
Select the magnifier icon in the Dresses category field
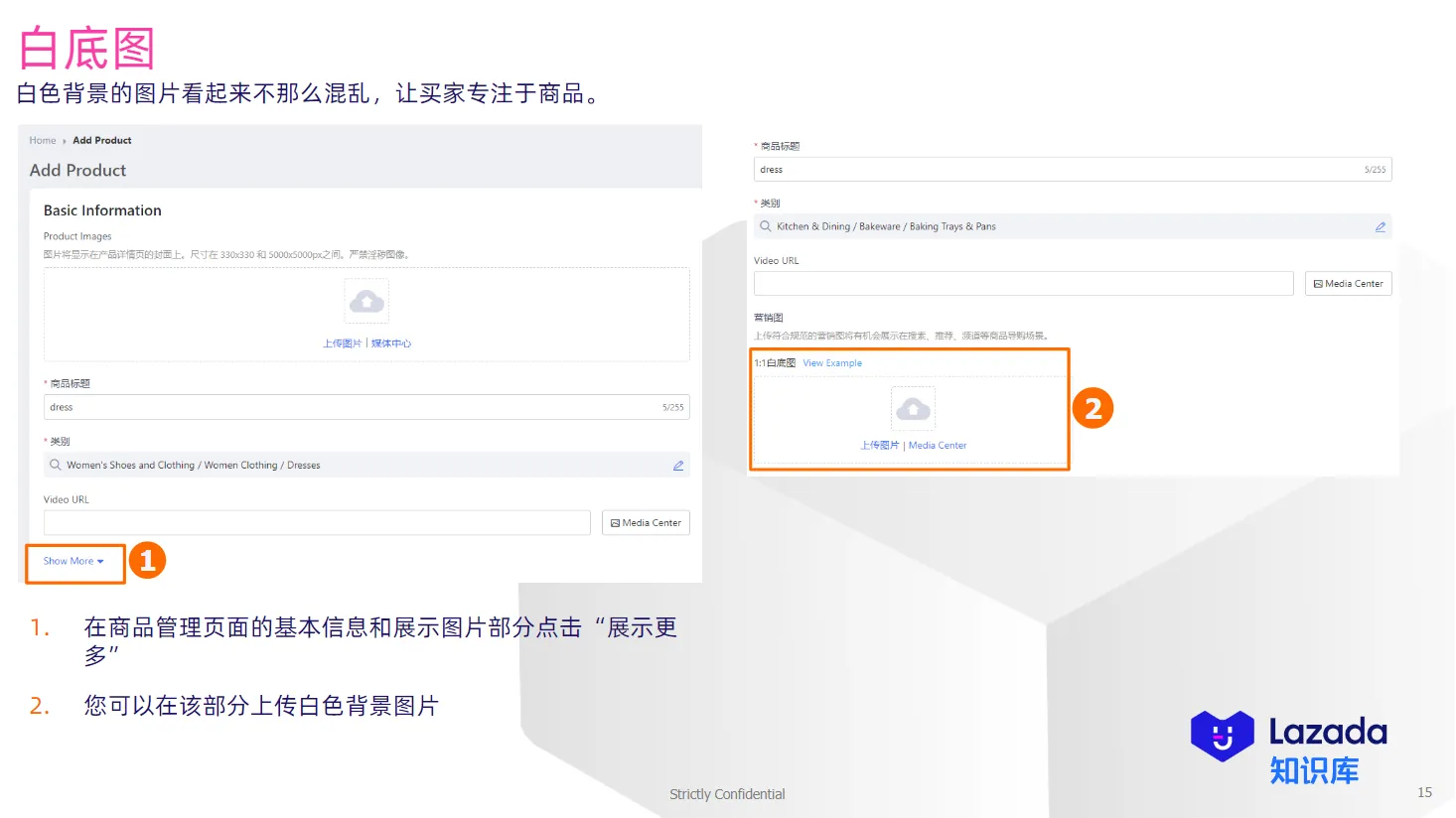[x=55, y=465]
